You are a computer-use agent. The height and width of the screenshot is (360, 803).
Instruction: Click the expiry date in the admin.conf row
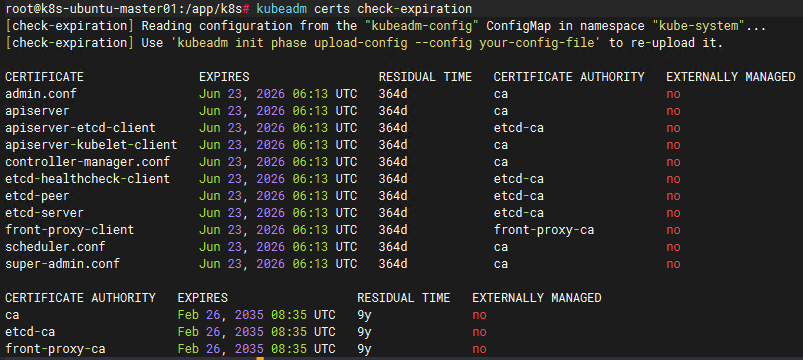[278, 94]
